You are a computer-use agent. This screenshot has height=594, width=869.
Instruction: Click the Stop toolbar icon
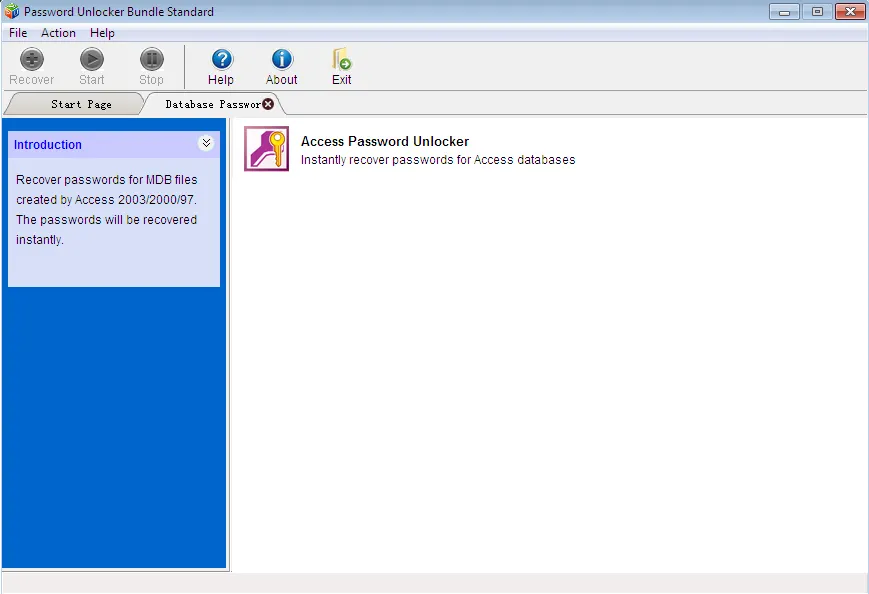coord(151,59)
